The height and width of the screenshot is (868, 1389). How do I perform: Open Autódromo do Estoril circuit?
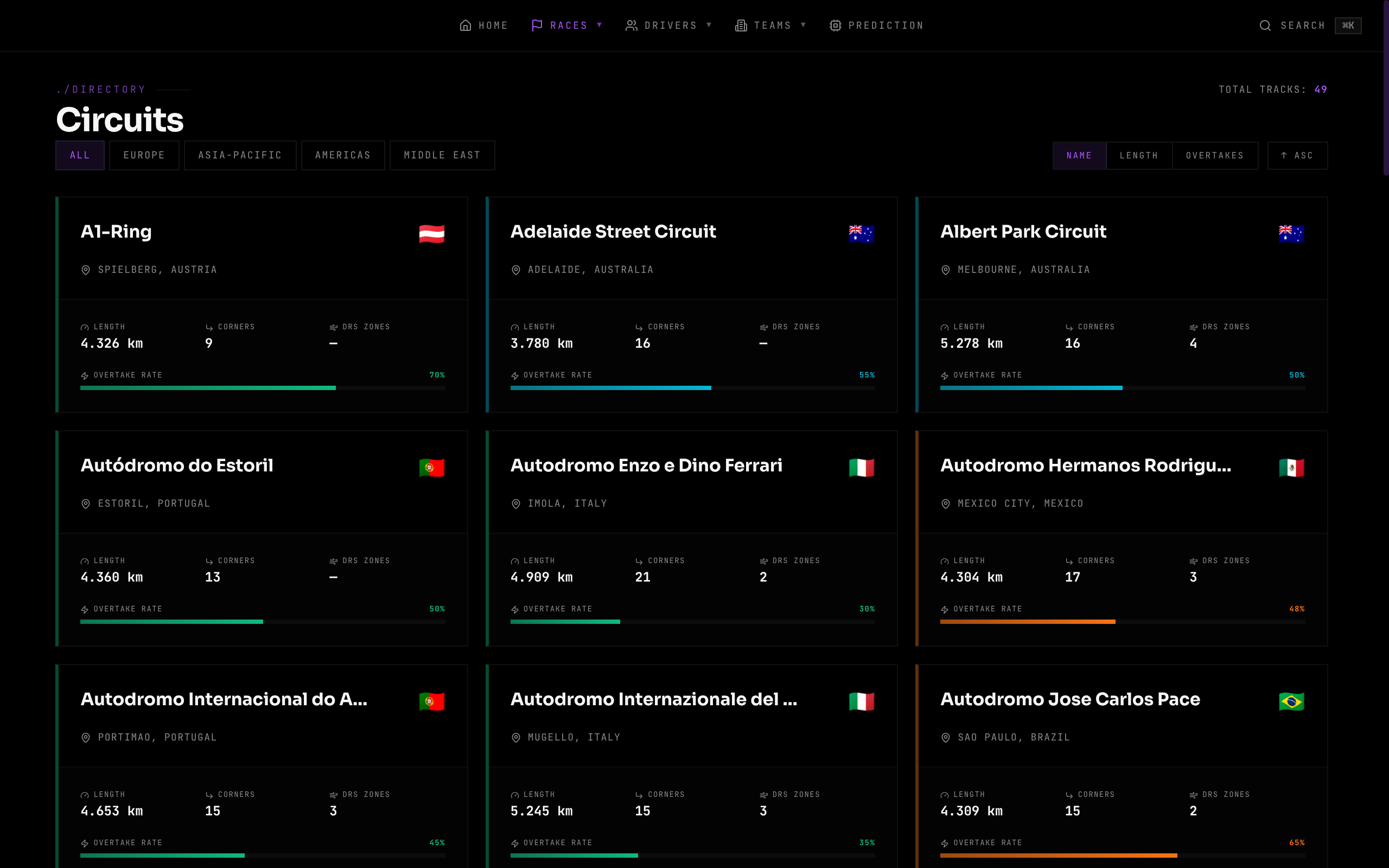tap(262, 539)
